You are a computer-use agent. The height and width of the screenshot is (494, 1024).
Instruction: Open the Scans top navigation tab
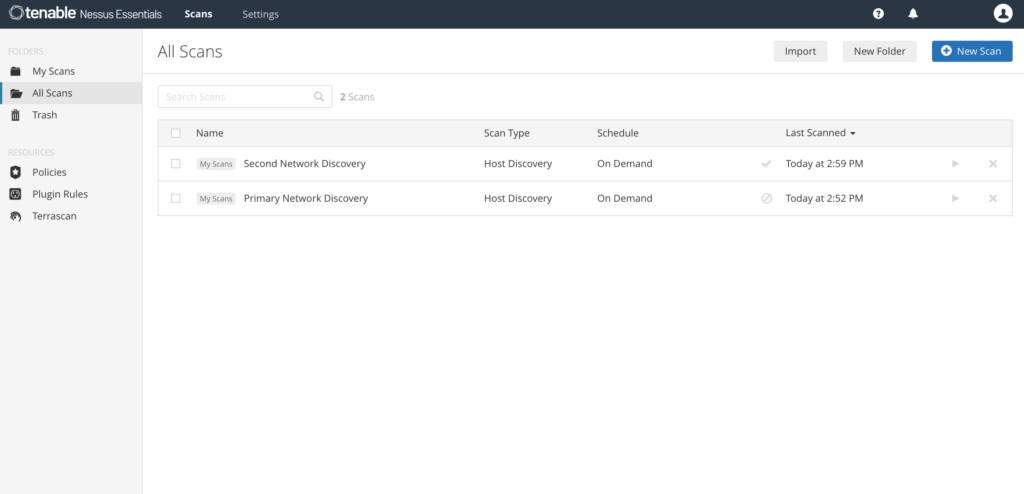199,14
